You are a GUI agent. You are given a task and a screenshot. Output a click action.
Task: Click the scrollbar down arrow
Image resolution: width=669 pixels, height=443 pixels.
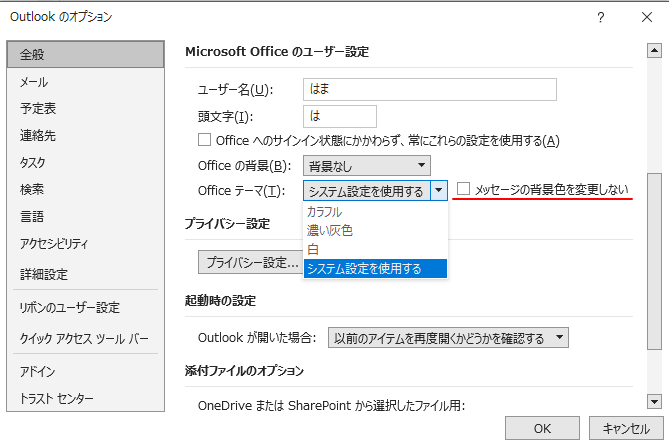tap(654, 401)
